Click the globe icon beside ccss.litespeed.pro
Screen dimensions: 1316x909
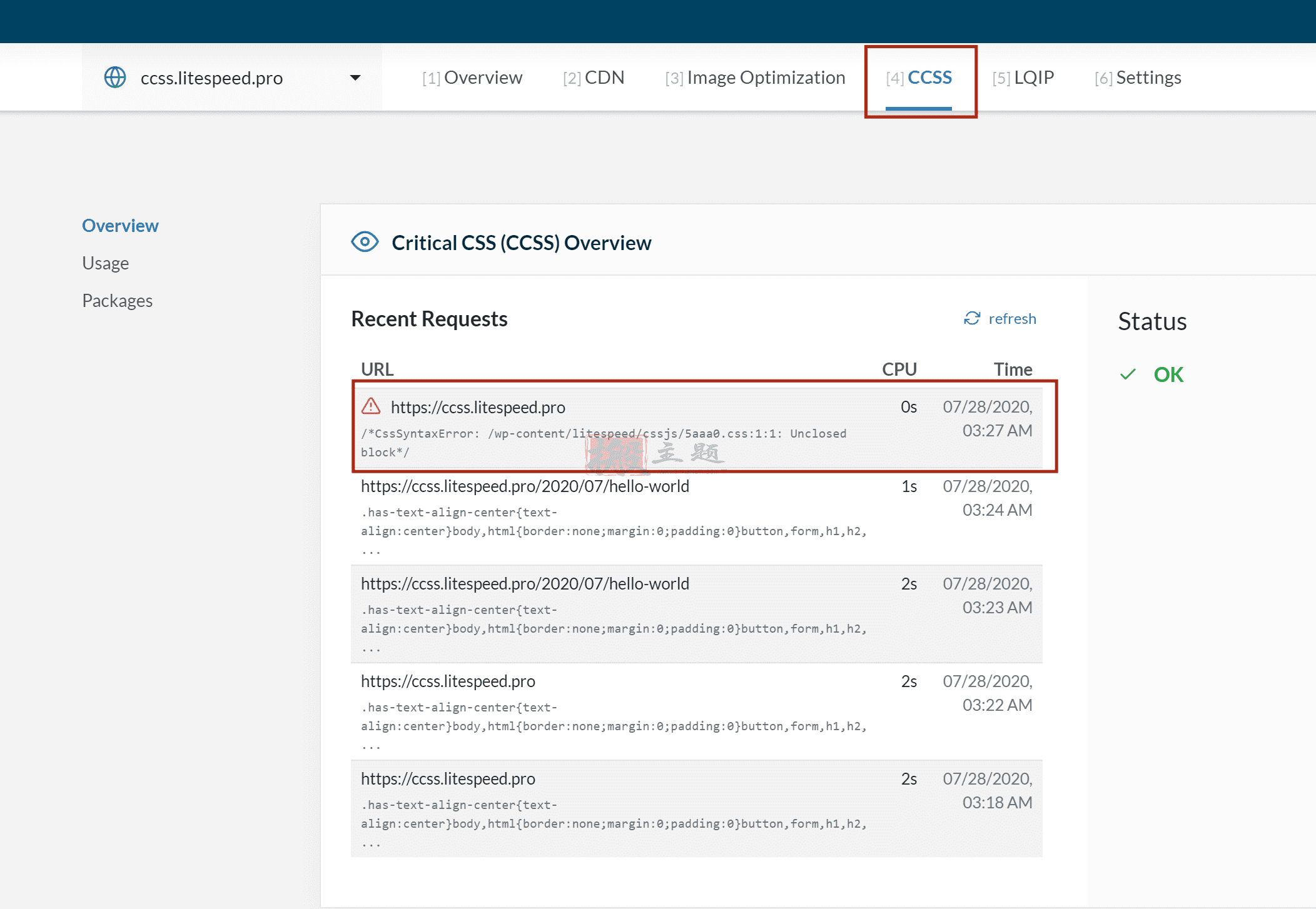[x=115, y=78]
